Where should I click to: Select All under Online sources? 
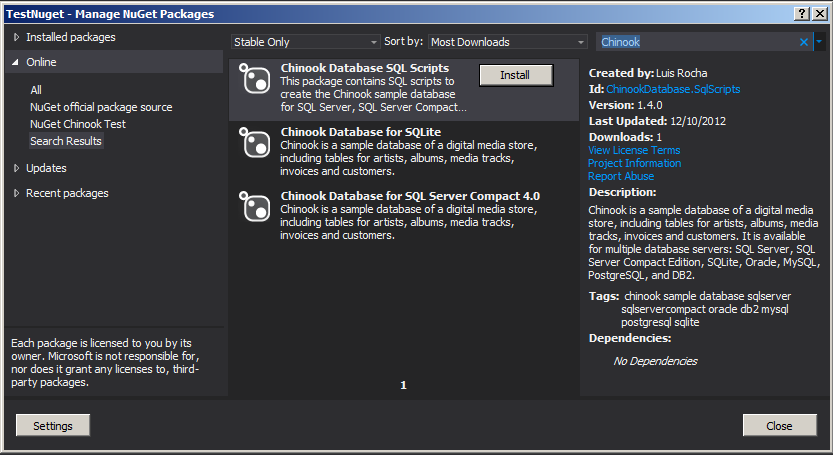36,90
